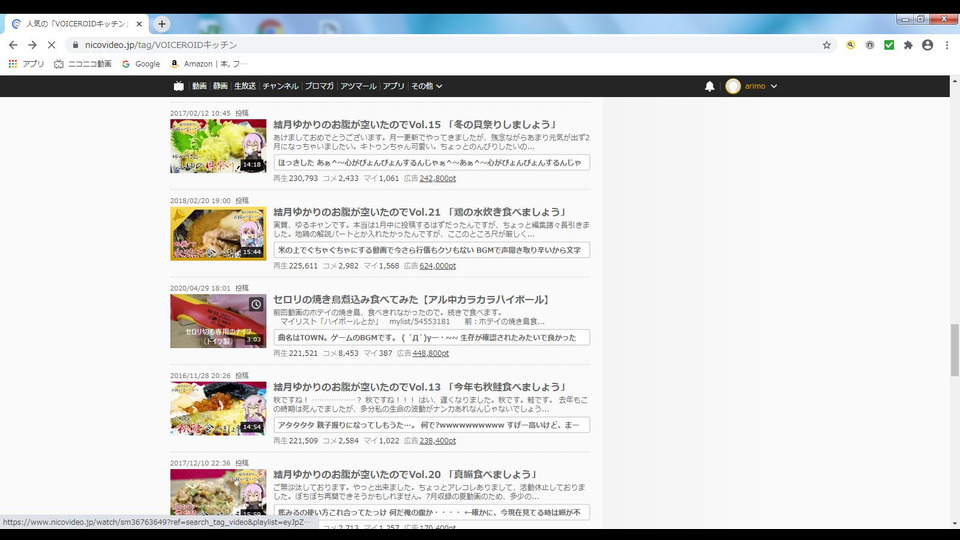This screenshot has width=960, height=540.
Task: Open the セロリ video thumbnail
Action: tap(218, 321)
